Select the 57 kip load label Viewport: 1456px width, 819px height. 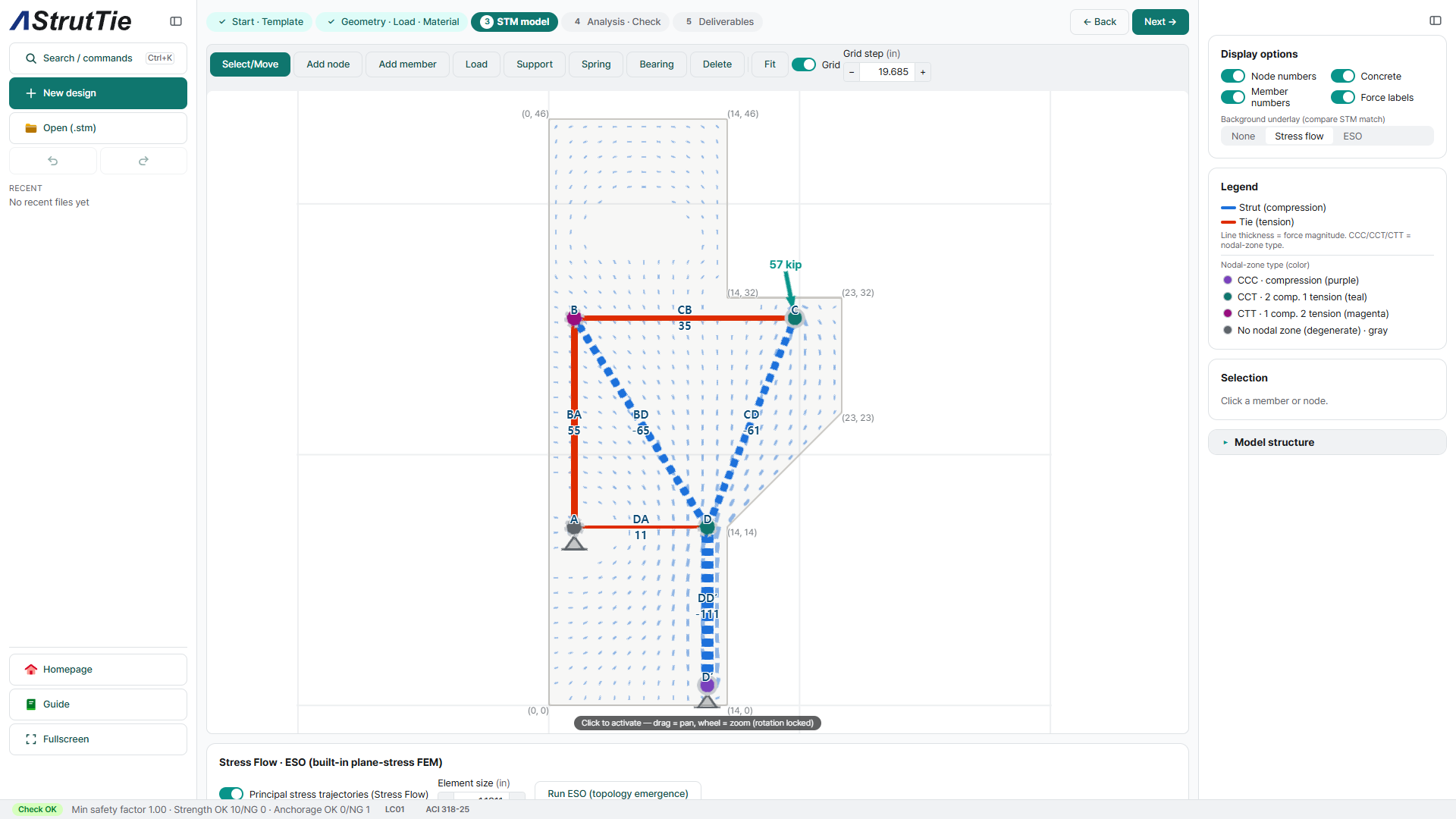point(785,265)
